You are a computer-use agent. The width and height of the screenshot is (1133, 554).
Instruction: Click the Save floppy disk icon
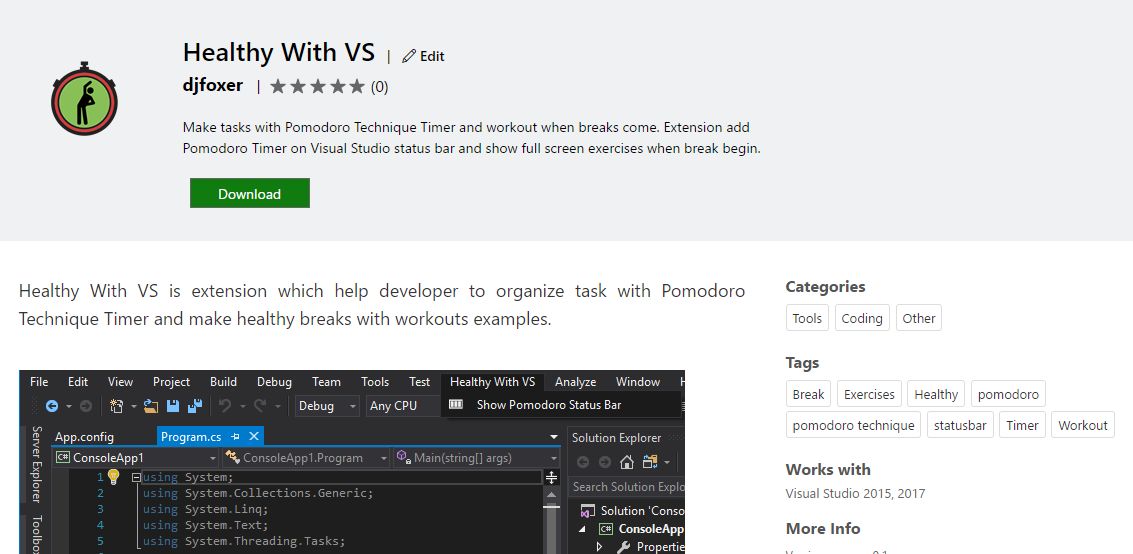(x=173, y=406)
